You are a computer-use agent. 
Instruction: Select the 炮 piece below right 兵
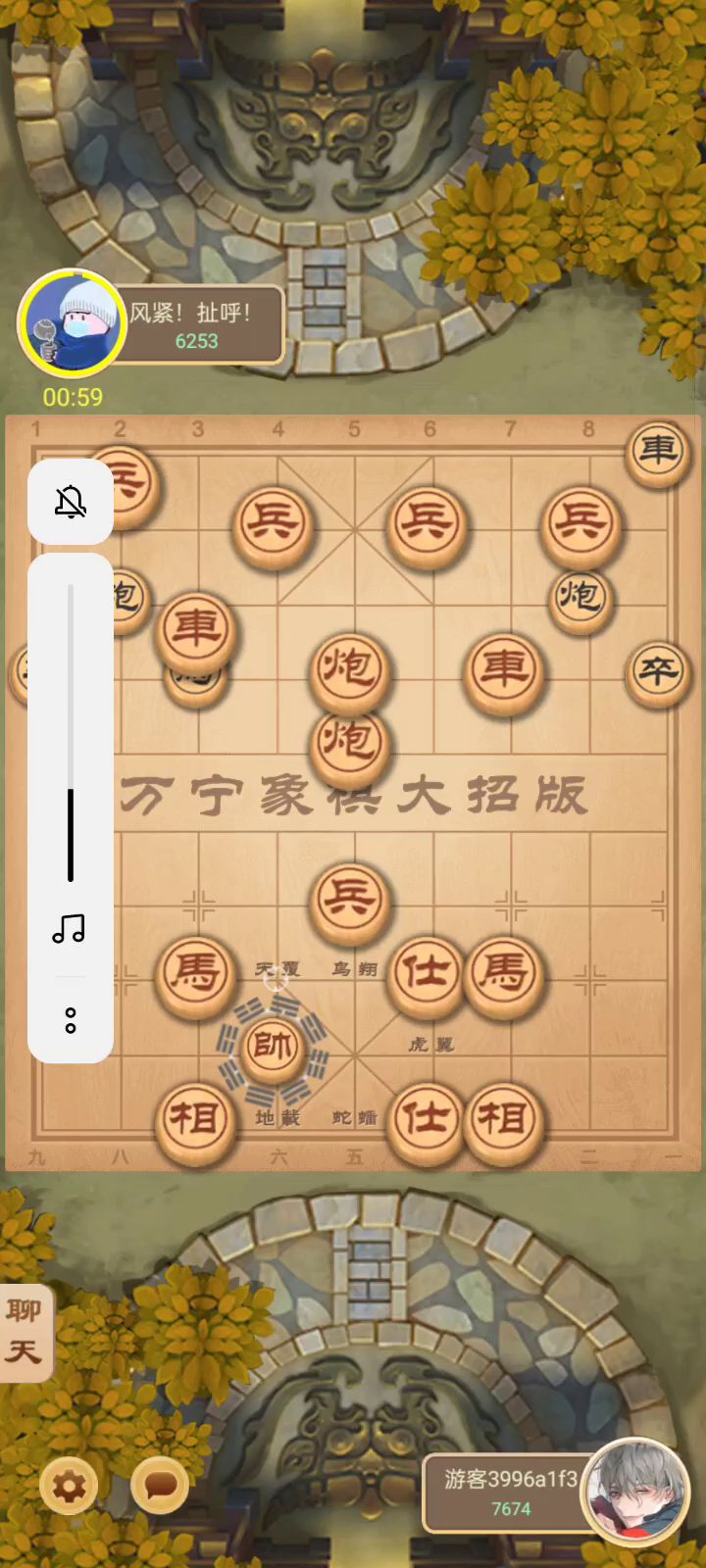(580, 598)
